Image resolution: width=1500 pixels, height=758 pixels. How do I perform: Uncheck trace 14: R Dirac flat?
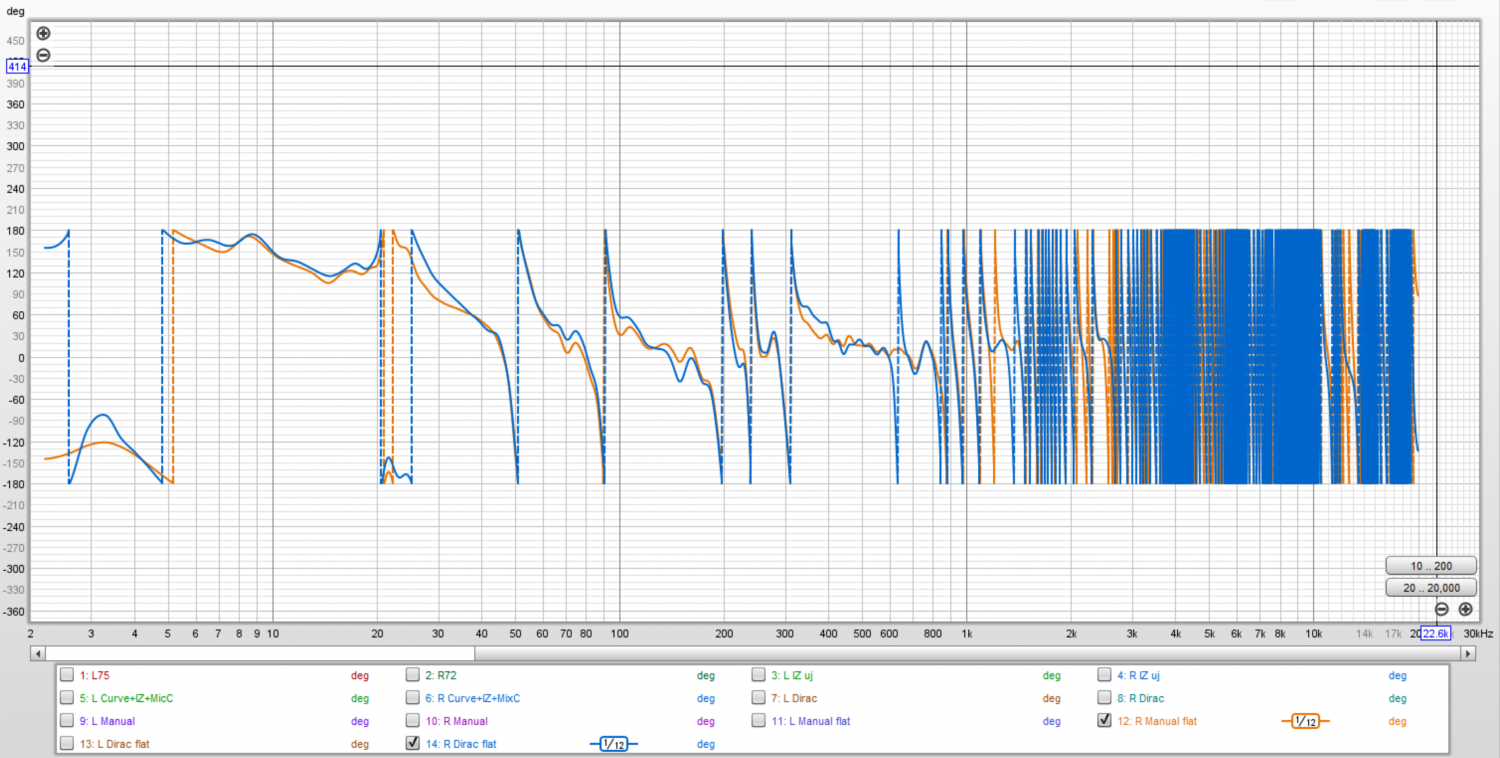412,744
